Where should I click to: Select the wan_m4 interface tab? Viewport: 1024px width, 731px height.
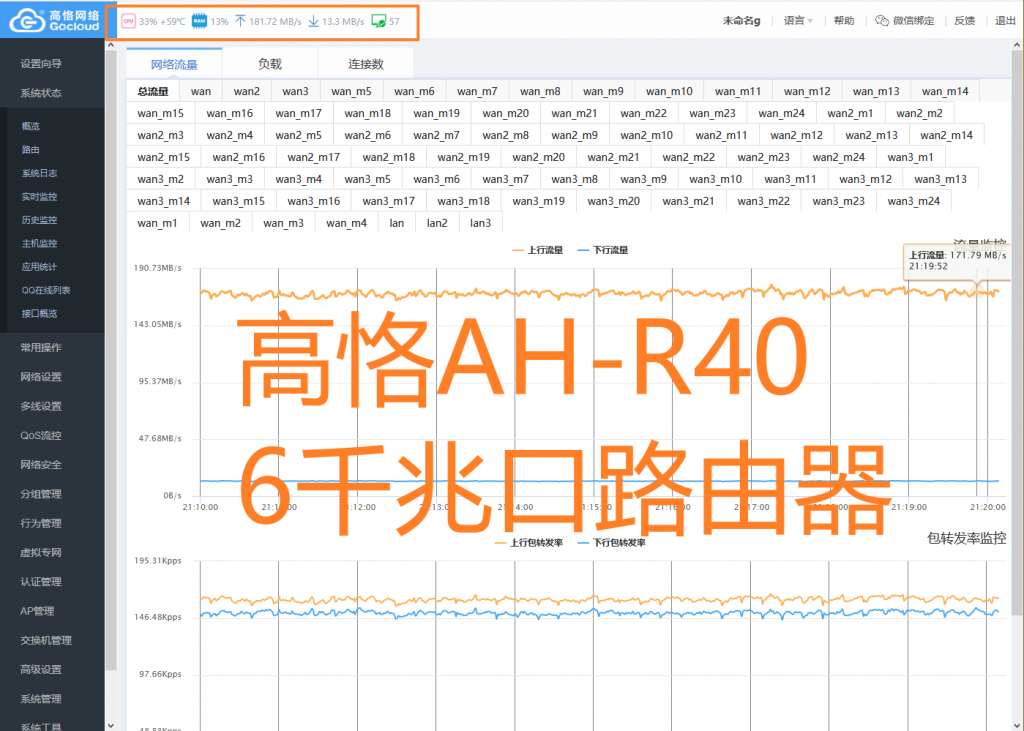[346, 223]
